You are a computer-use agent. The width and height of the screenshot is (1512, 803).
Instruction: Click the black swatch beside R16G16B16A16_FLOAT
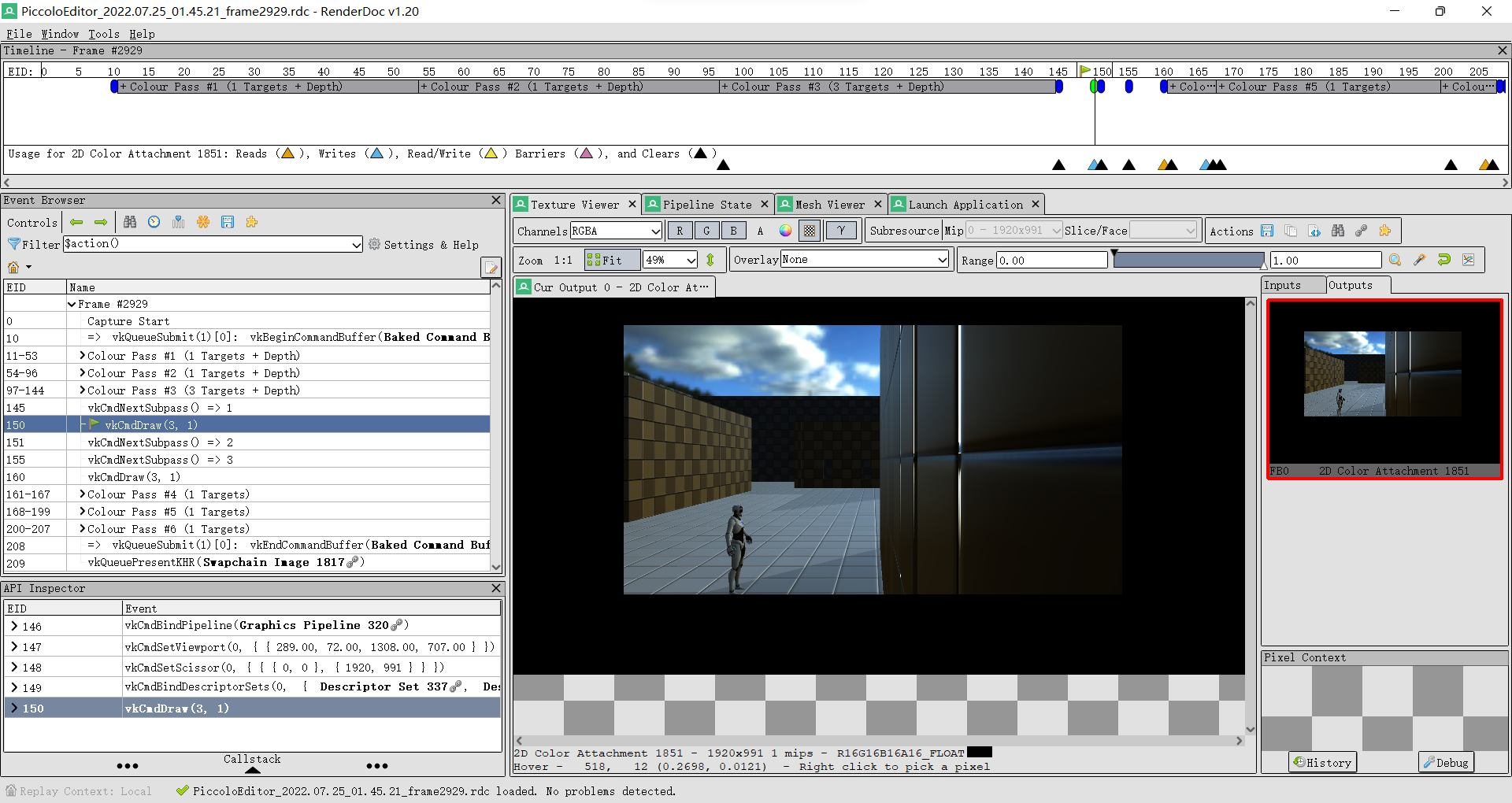tap(980, 753)
